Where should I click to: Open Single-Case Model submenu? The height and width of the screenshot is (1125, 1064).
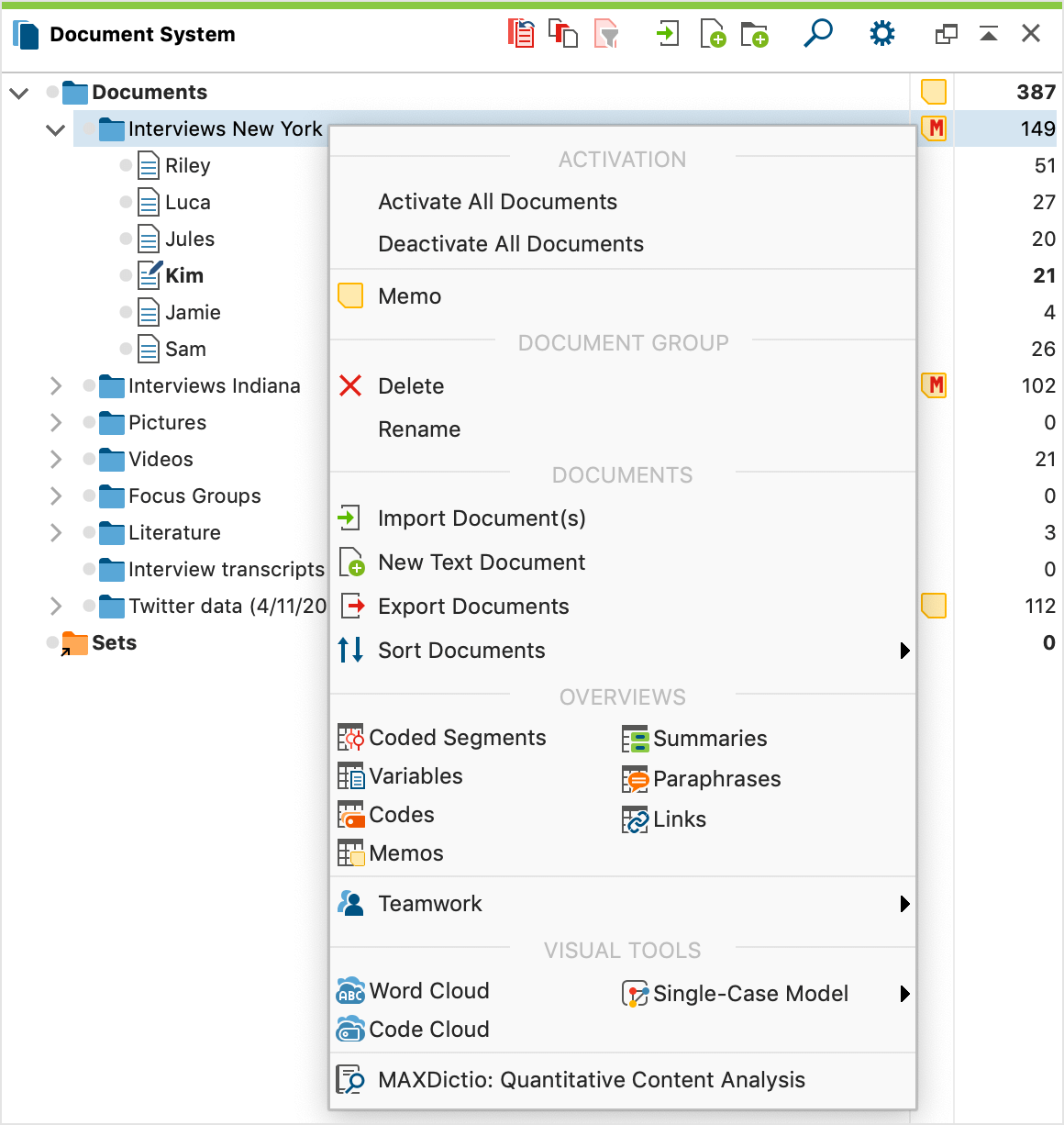[x=766, y=994]
